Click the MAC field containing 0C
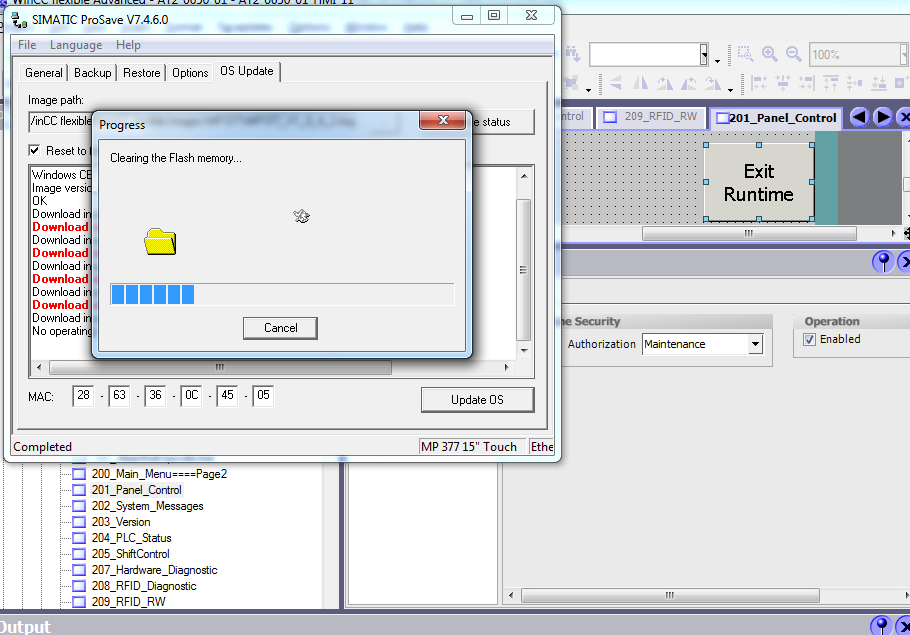Viewport: 910px width, 635px height. [191, 396]
